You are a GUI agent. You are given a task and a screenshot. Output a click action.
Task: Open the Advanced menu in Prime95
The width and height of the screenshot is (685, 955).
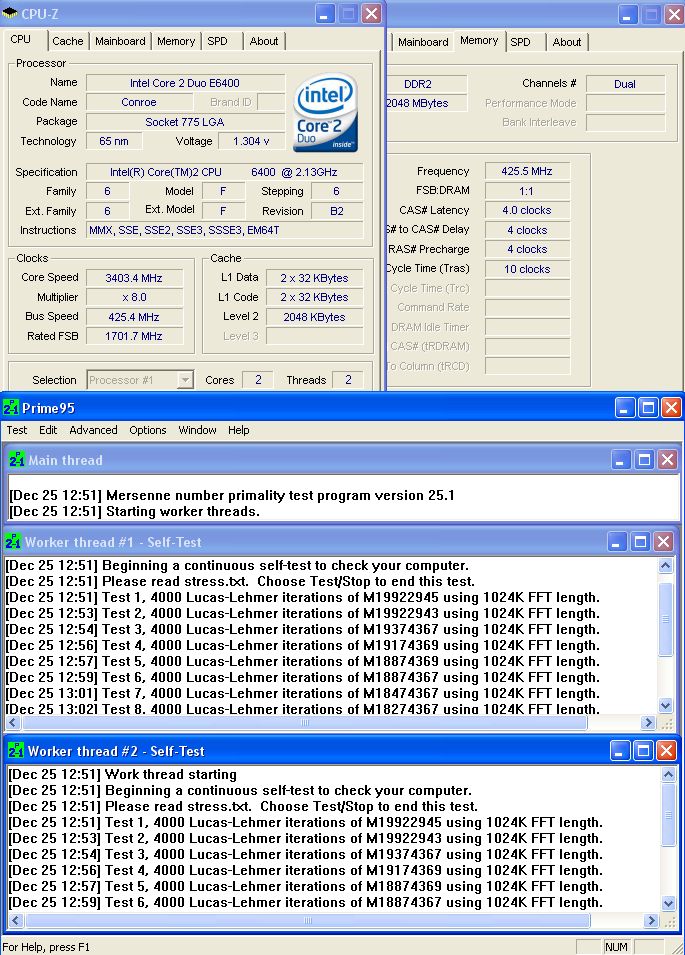(93, 430)
